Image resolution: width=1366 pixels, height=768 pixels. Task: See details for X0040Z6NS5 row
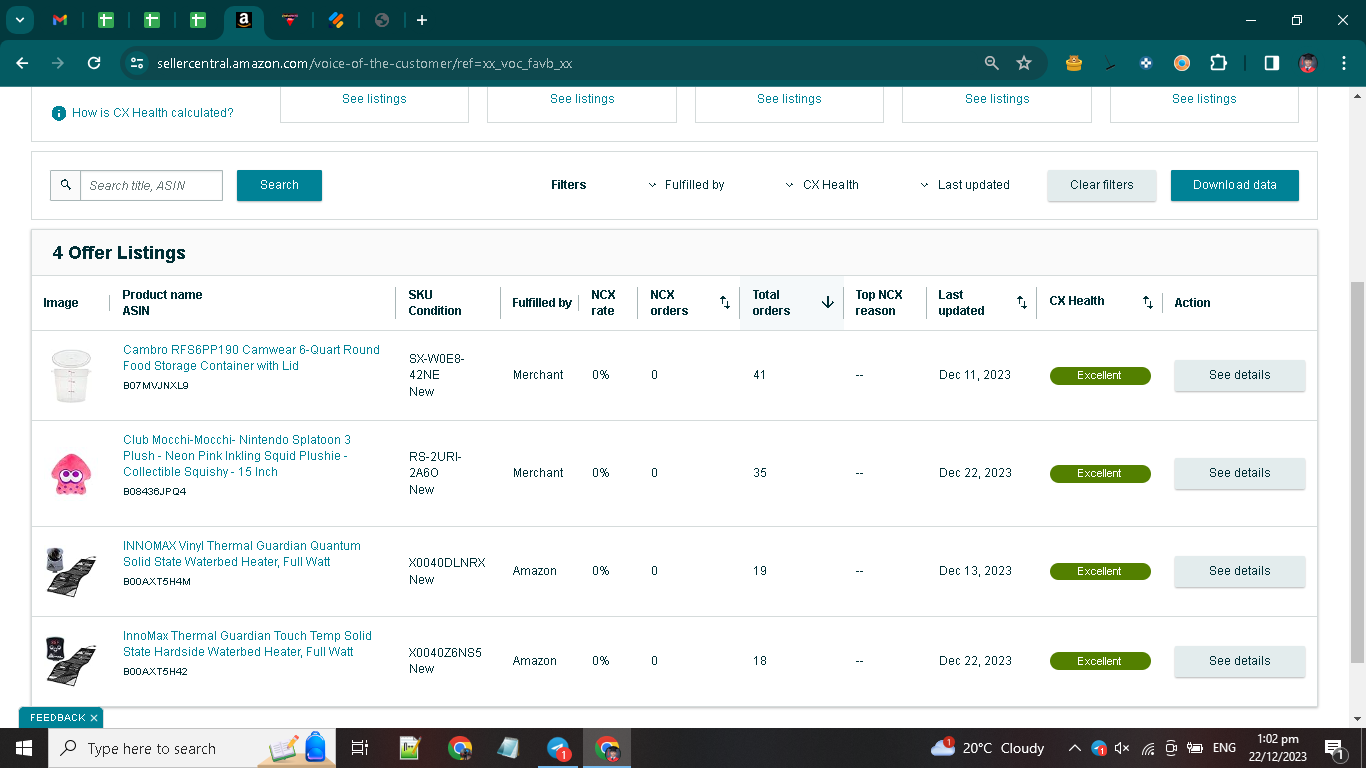click(1239, 661)
